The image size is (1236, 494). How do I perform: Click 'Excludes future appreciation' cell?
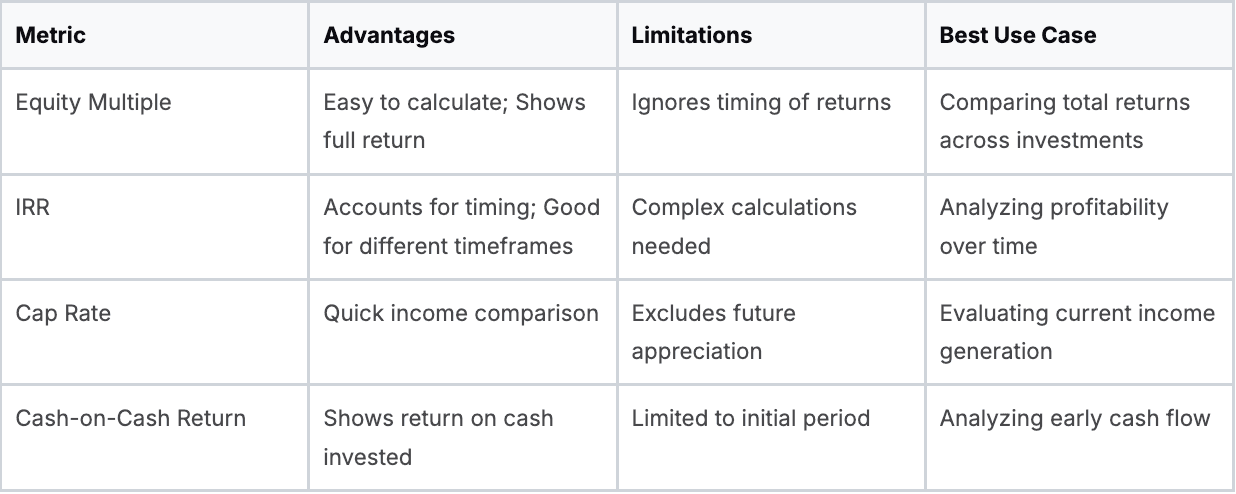[714, 332]
